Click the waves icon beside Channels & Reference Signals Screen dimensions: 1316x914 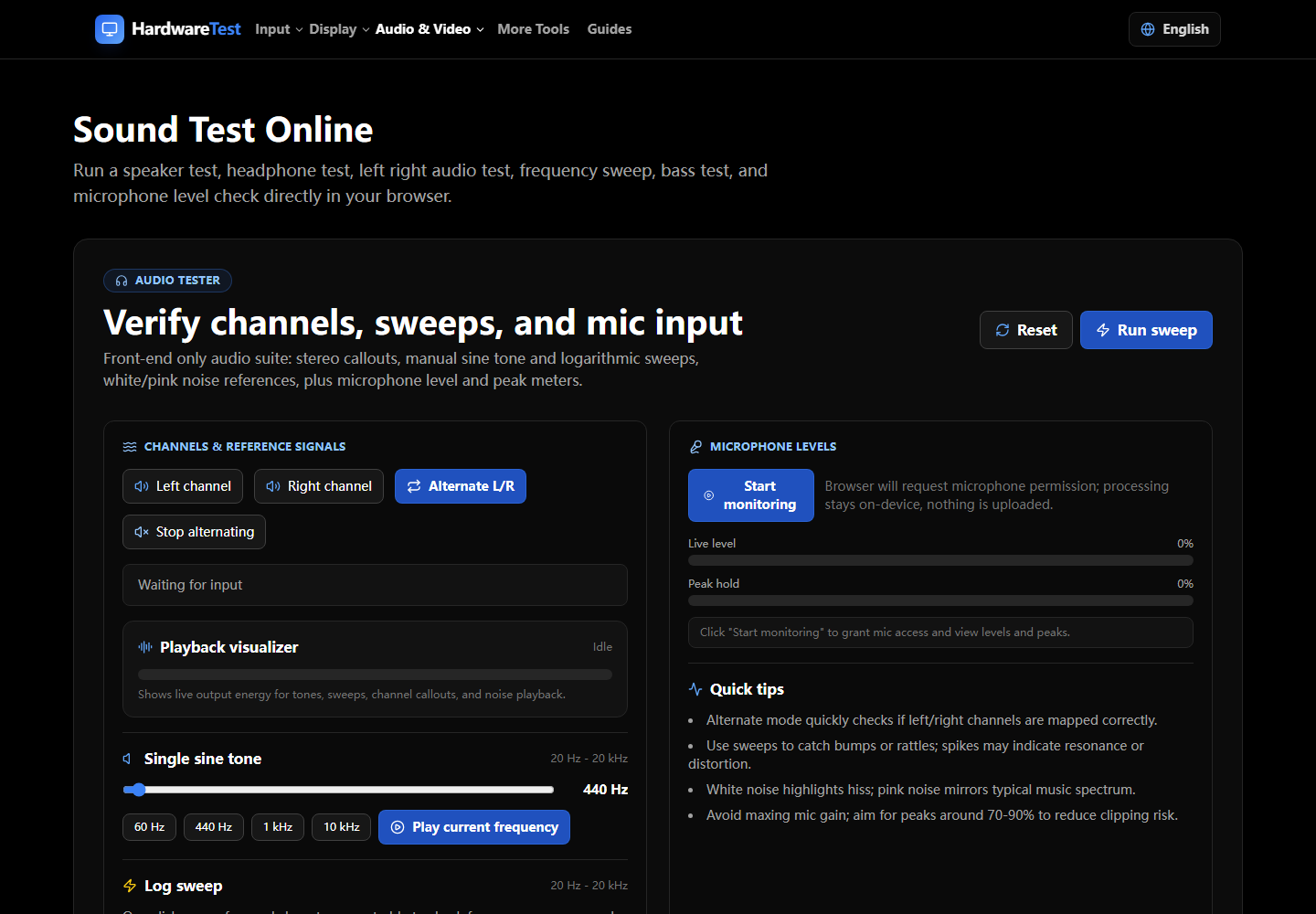(x=130, y=447)
